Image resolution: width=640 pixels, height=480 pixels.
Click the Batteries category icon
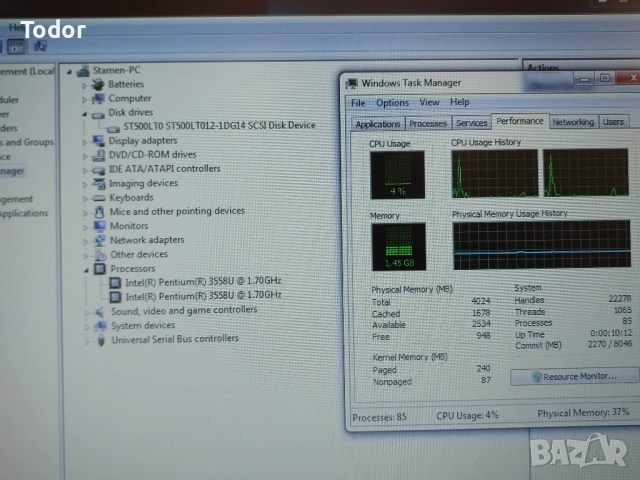coord(98,85)
